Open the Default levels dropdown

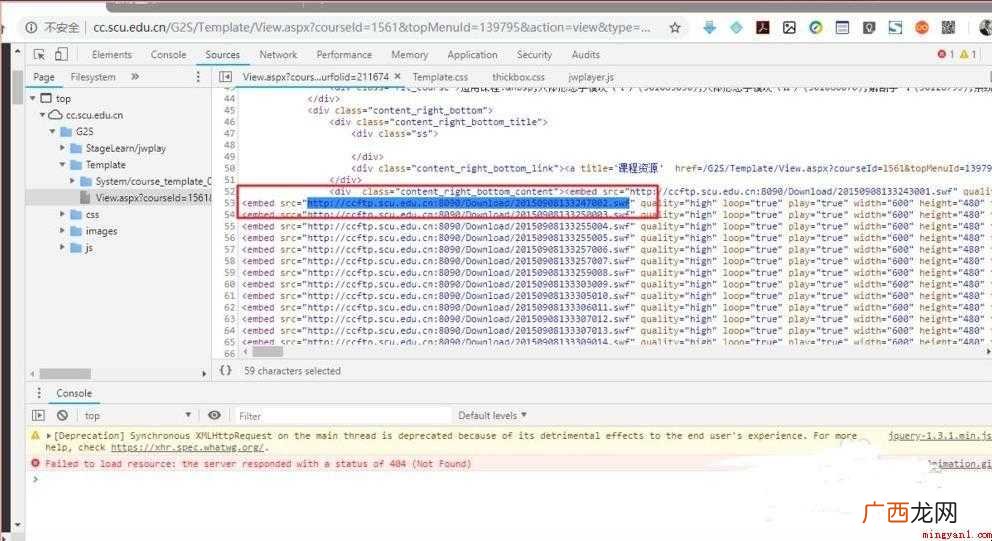pos(492,416)
